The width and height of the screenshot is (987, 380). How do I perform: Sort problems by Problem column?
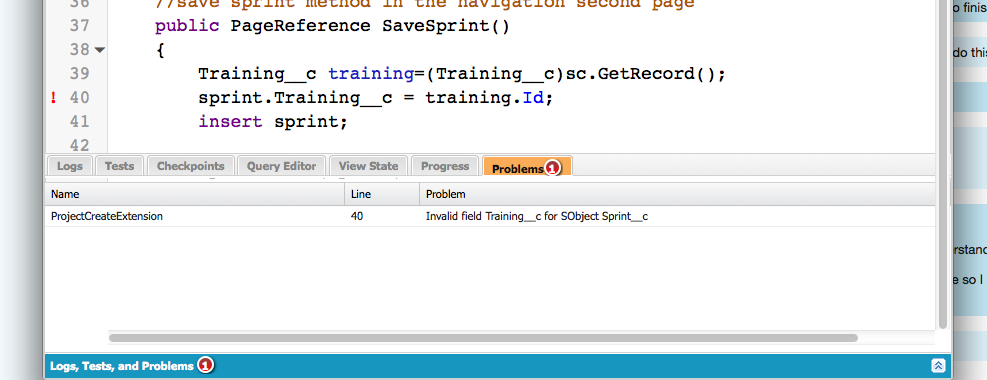pos(677,194)
